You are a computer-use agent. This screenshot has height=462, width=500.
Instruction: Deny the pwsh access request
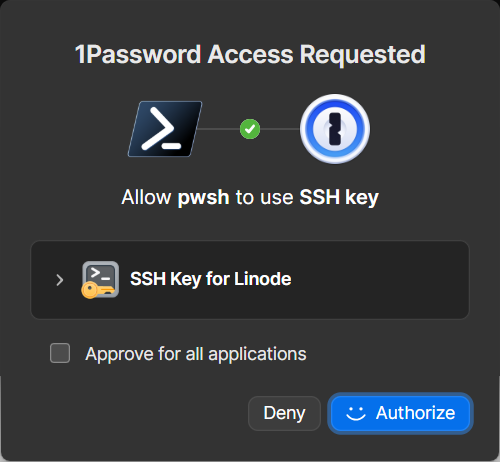tap(284, 413)
